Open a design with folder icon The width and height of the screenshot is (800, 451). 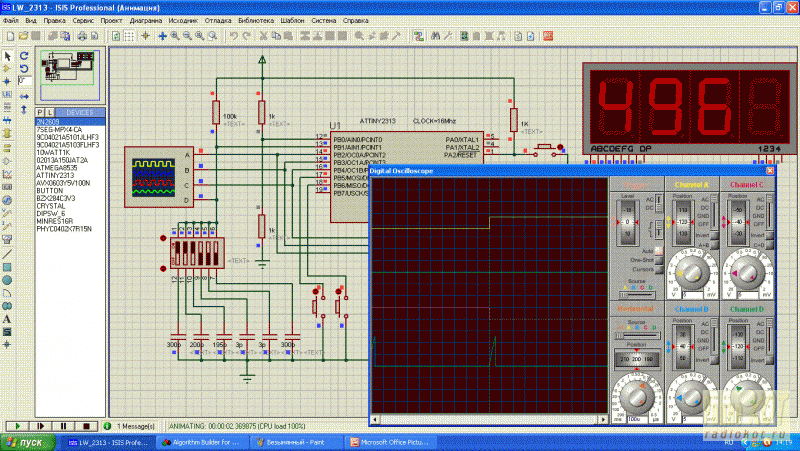[x=23, y=36]
